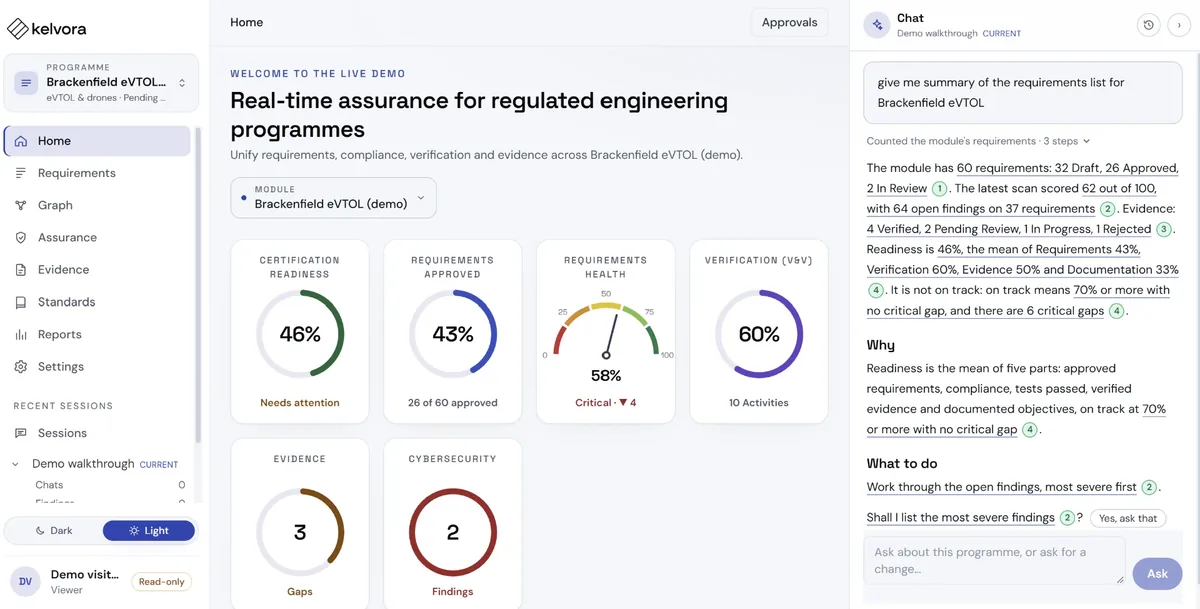Viewport: 1200px width, 609px height.
Task: Click '10 Activities' text
Action: 759,403
